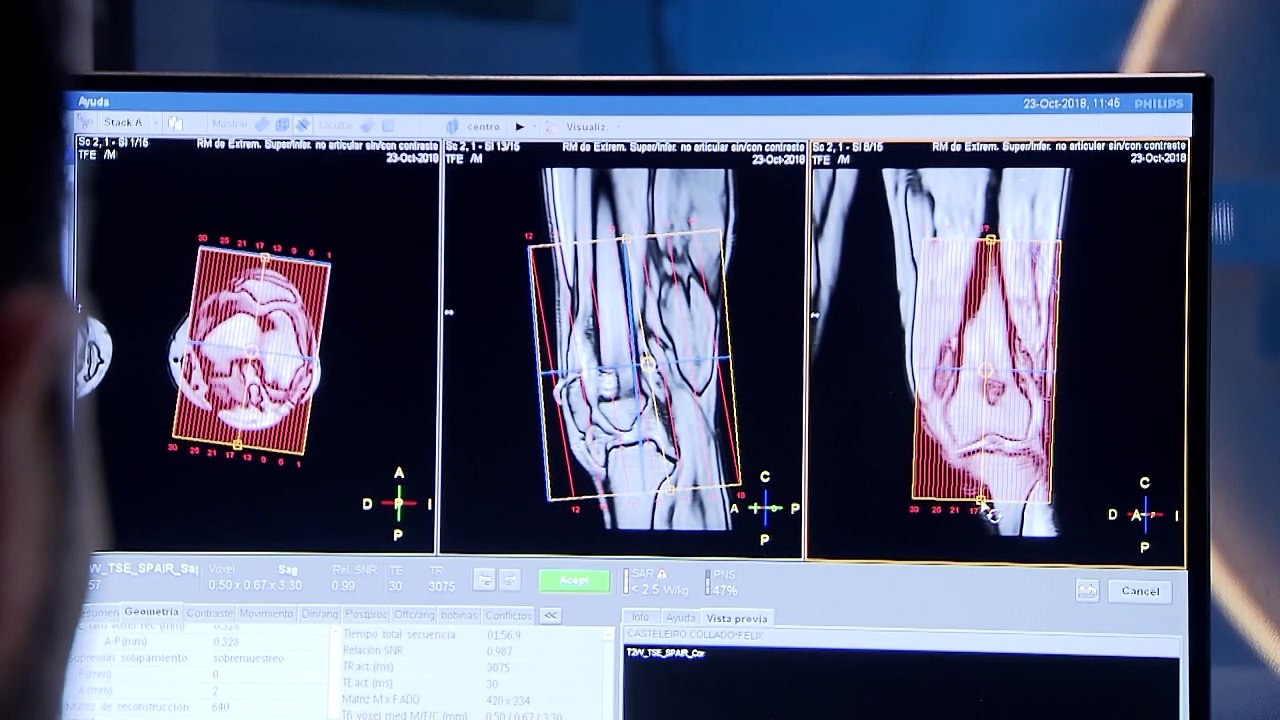
Task: Switch to the Conflictos tab
Action: (x=508, y=615)
